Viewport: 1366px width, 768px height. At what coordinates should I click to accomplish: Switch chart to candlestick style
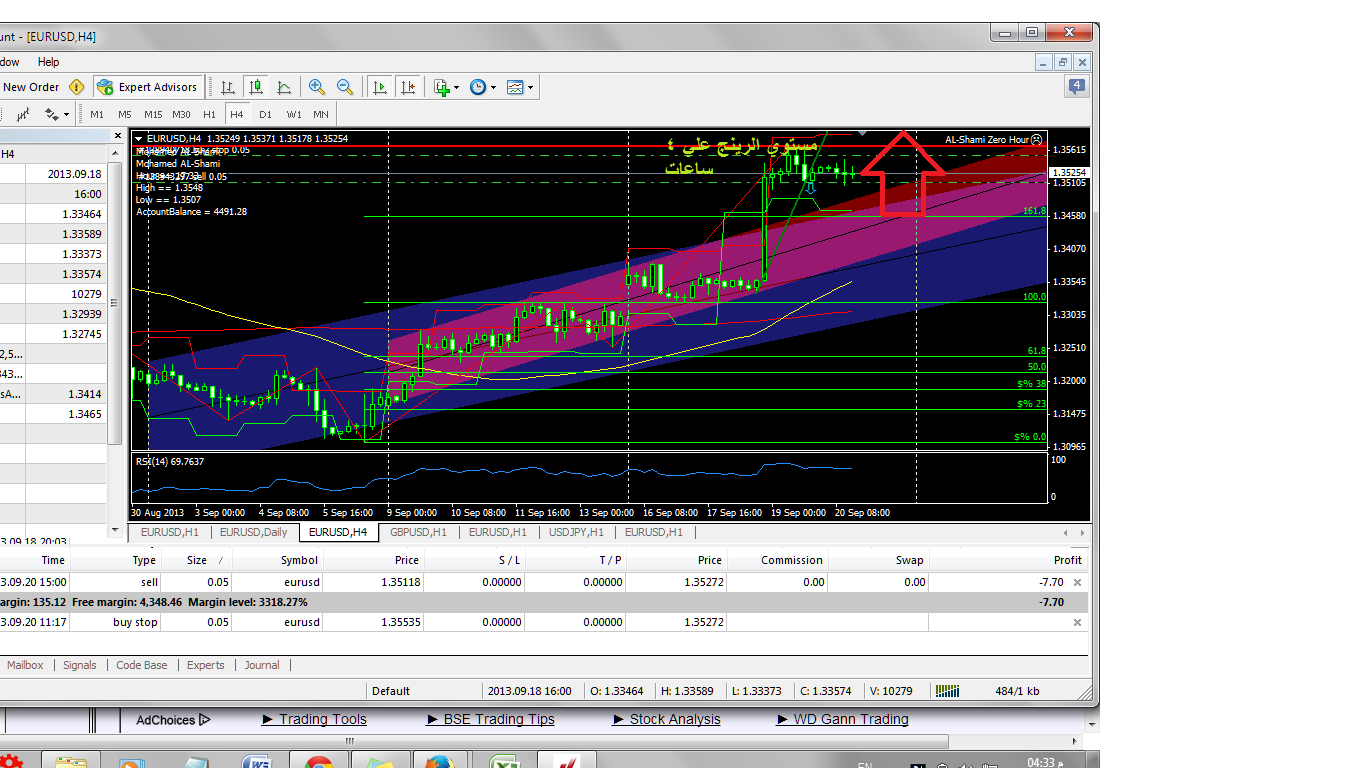point(256,87)
